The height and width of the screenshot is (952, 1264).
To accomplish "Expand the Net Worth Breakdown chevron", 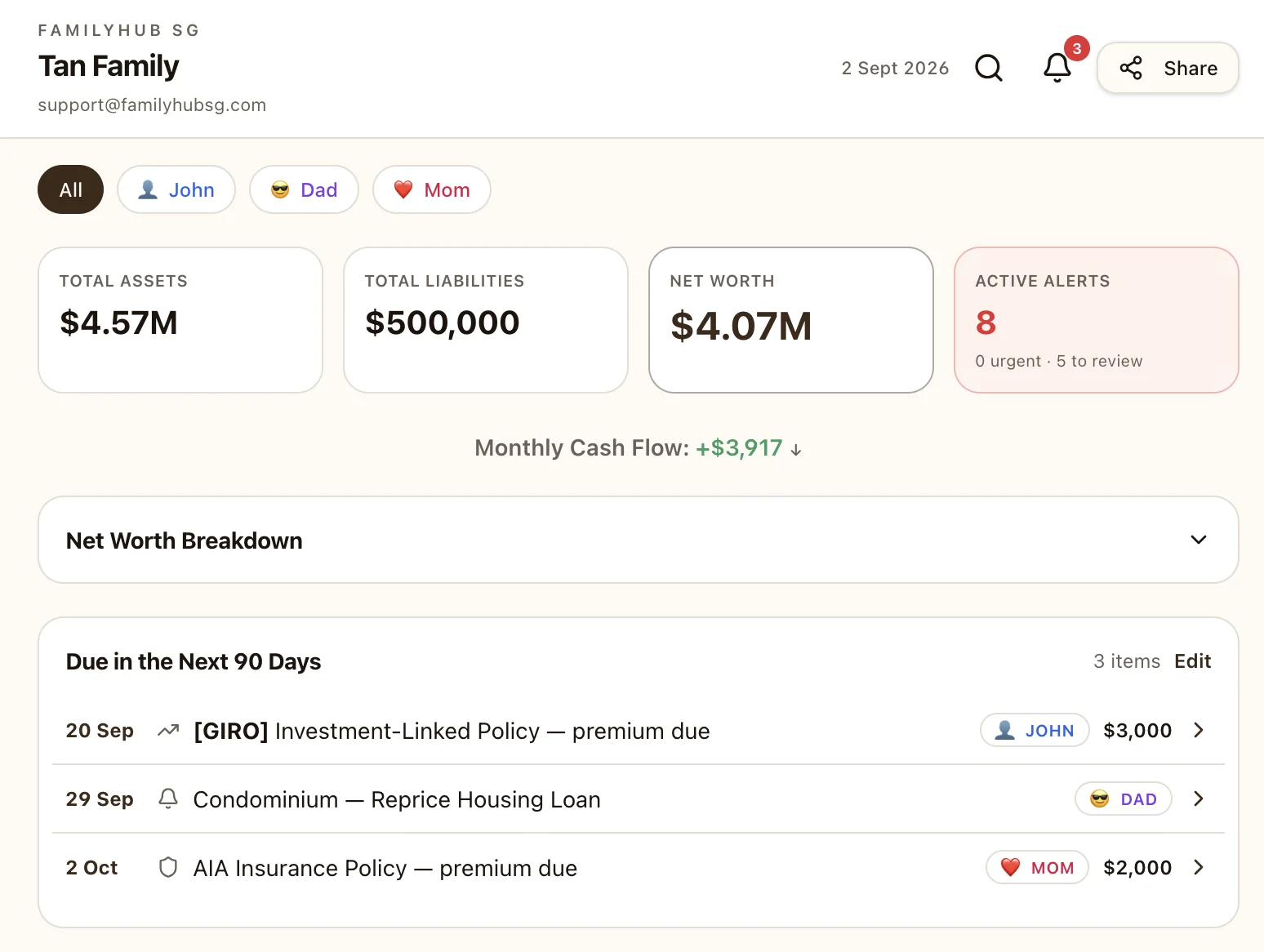I will [x=1199, y=540].
